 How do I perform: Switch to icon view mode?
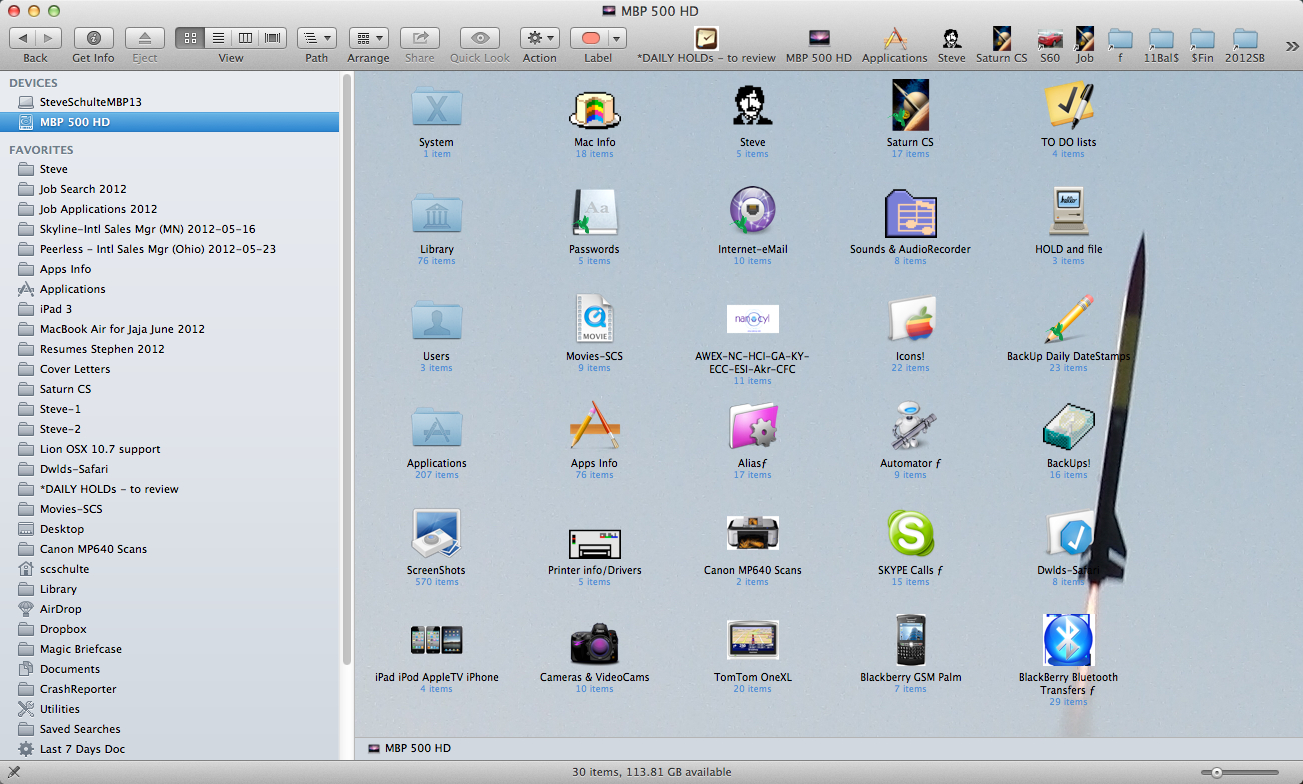click(189, 38)
